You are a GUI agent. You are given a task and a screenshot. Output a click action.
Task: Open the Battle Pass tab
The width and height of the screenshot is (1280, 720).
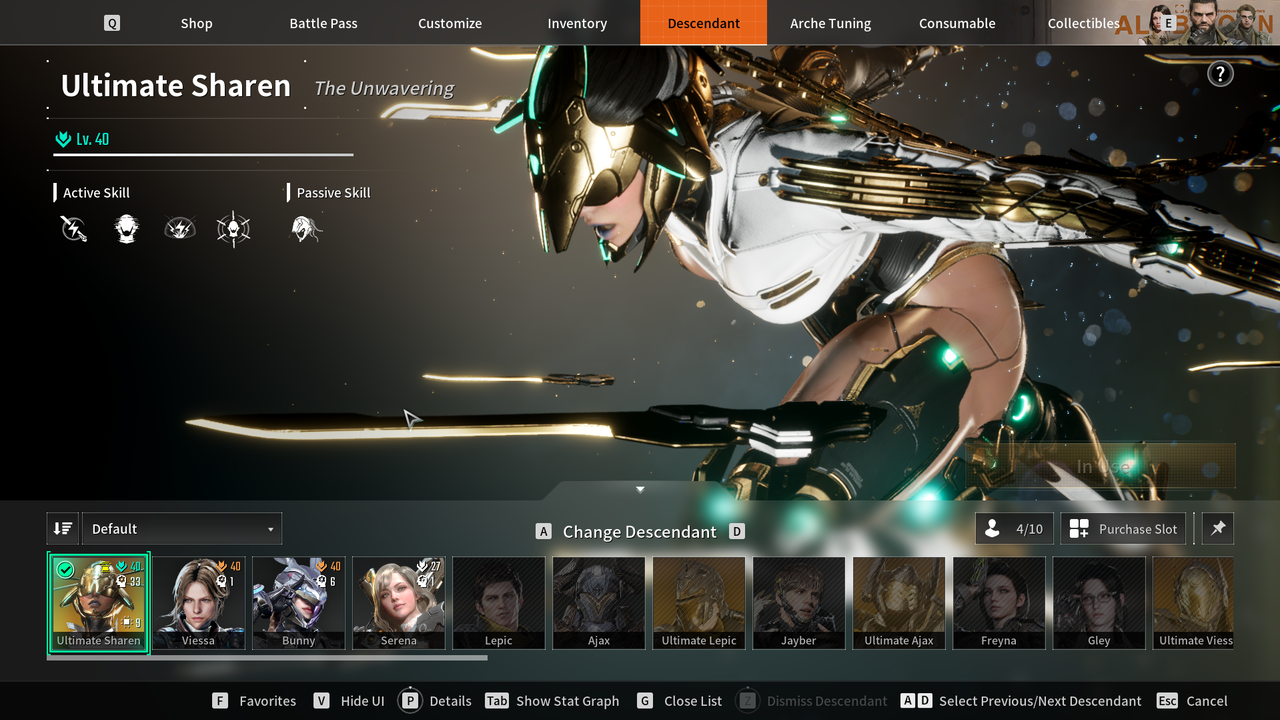click(323, 23)
